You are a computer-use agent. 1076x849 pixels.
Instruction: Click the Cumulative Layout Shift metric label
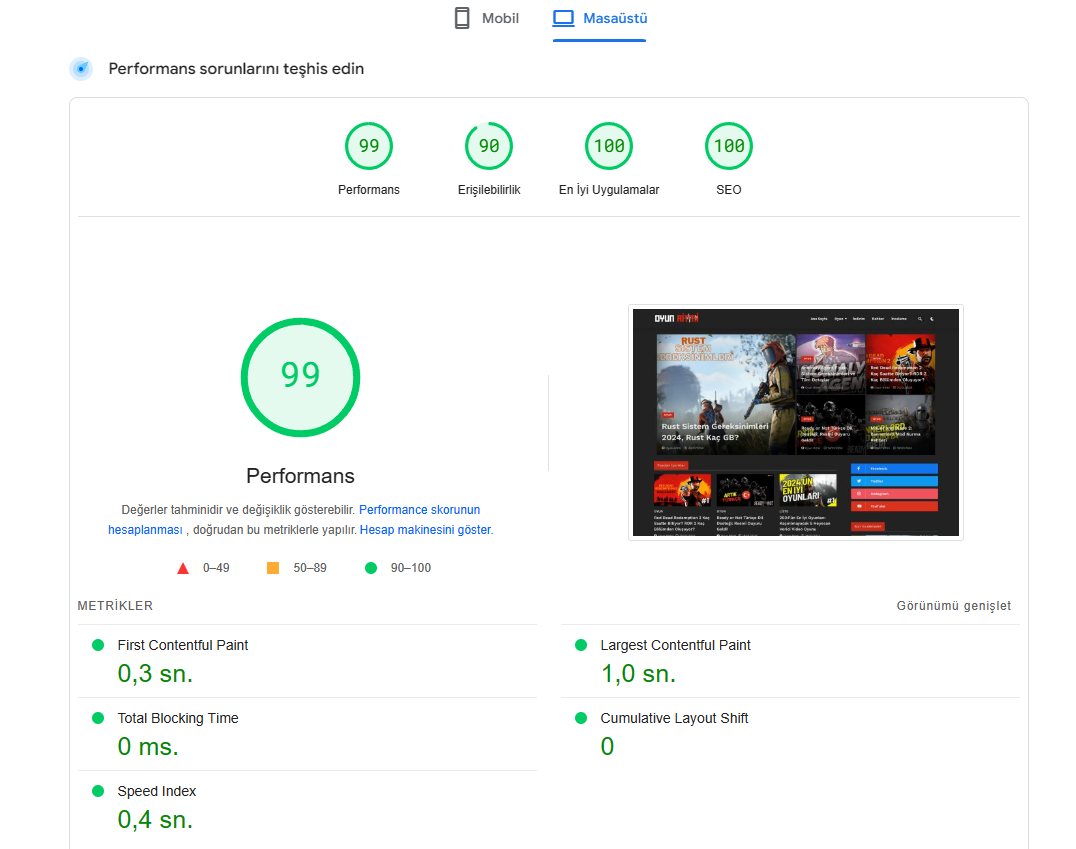tap(674, 718)
